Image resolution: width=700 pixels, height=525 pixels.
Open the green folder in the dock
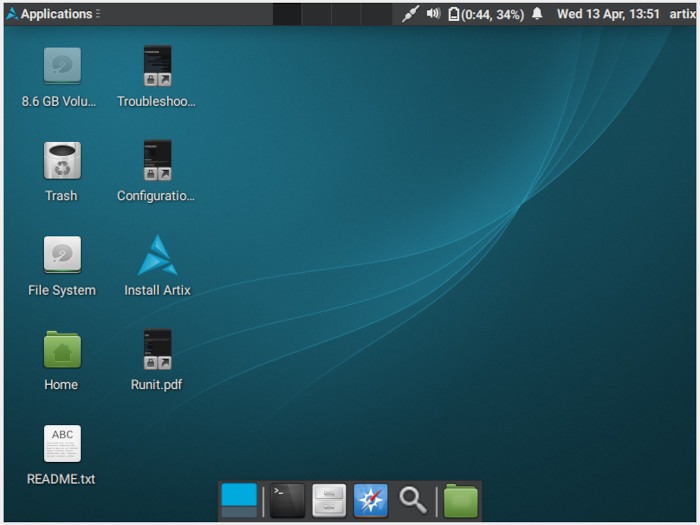pos(461,500)
